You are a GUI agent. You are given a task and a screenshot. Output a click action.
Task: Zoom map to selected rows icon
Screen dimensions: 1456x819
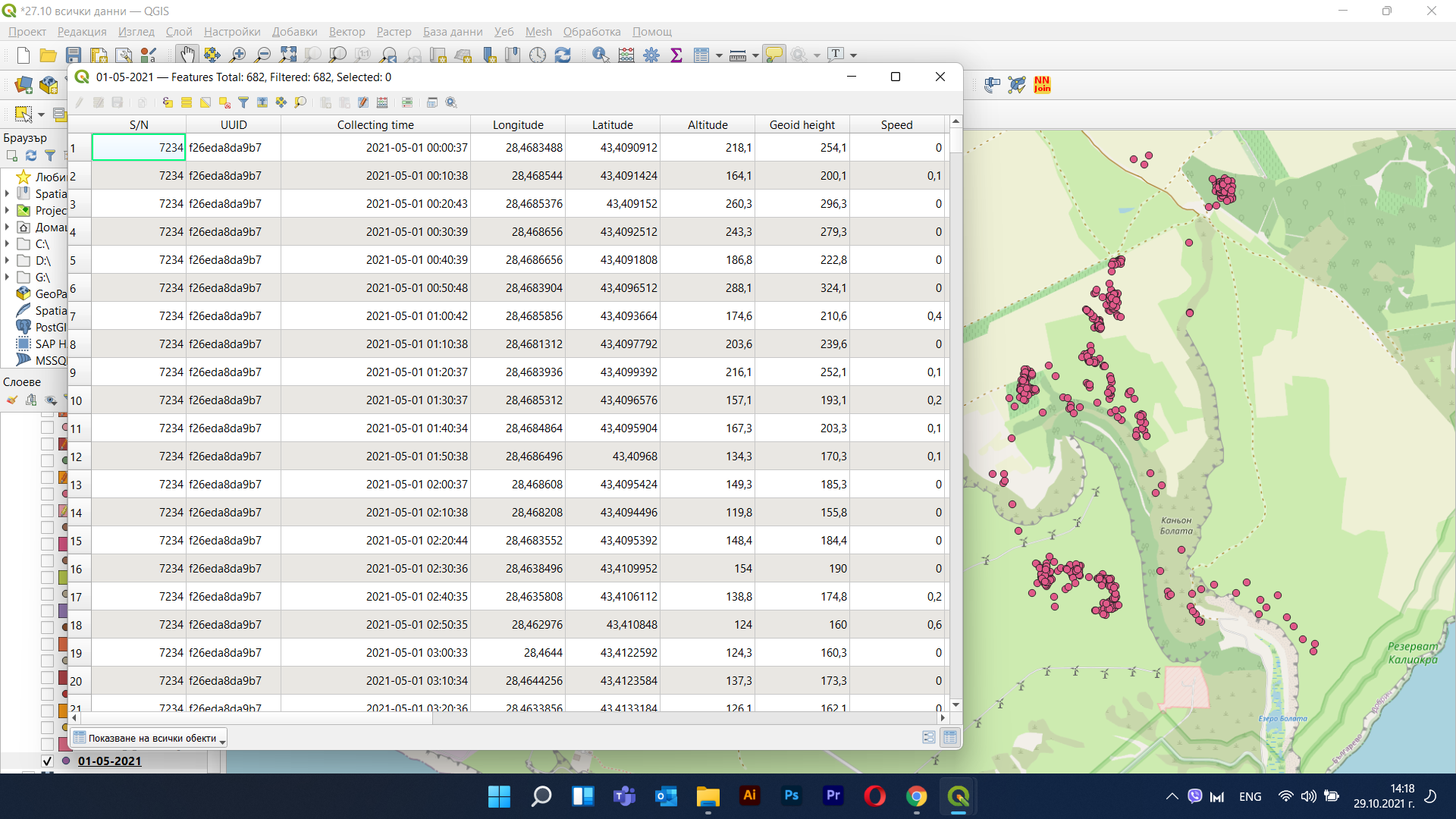point(300,102)
